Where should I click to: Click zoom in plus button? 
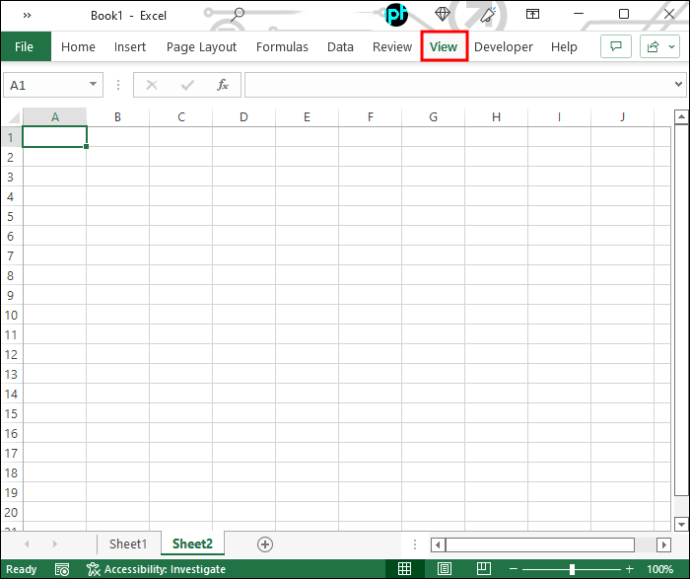tap(630, 569)
